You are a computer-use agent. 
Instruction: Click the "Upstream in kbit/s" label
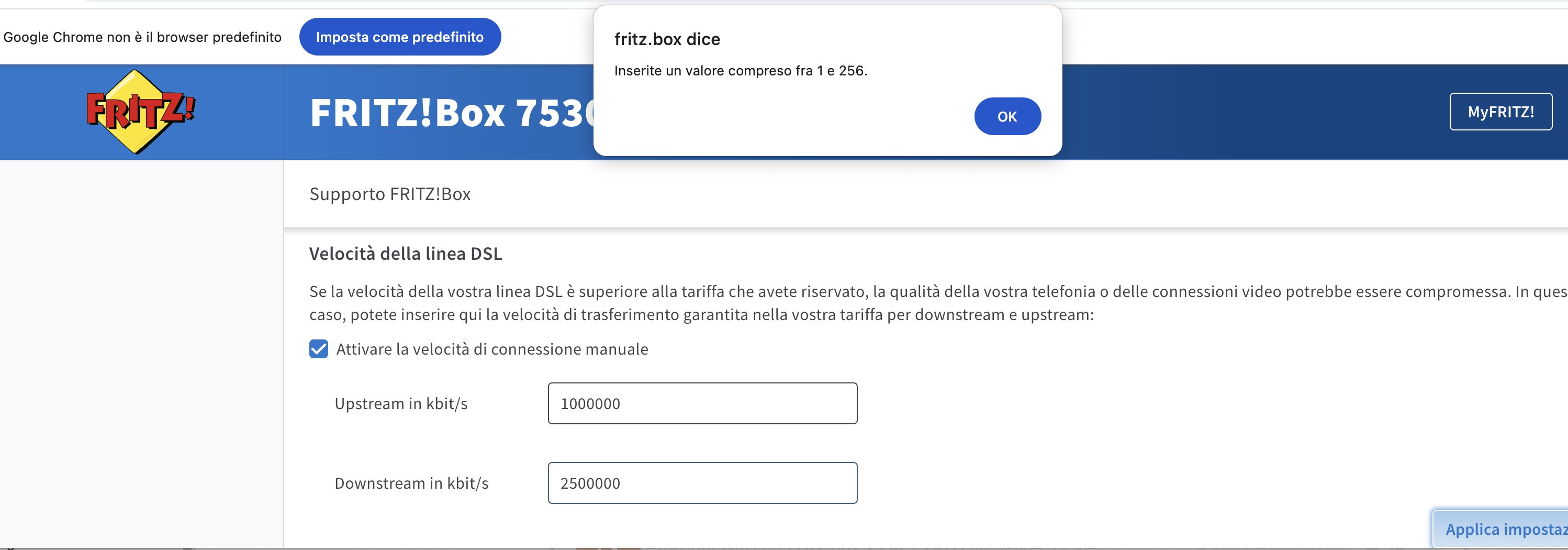(401, 403)
